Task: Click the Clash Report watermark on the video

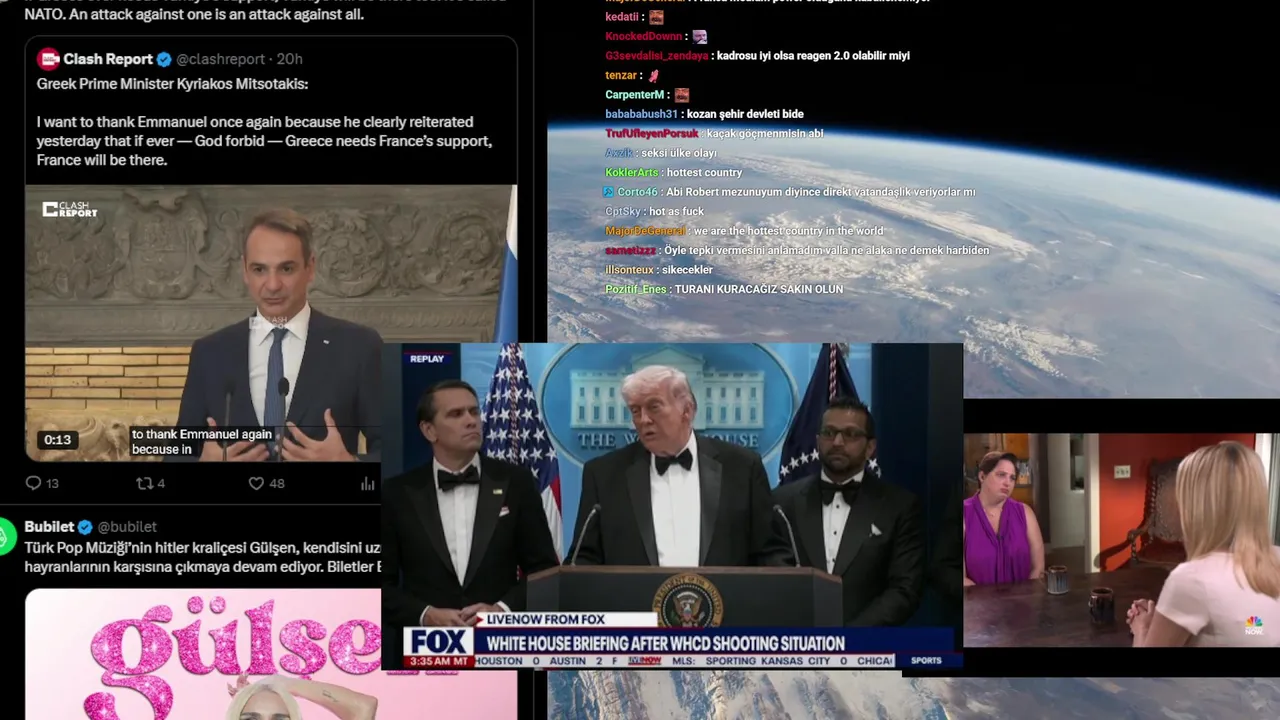Action: coord(70,209)
